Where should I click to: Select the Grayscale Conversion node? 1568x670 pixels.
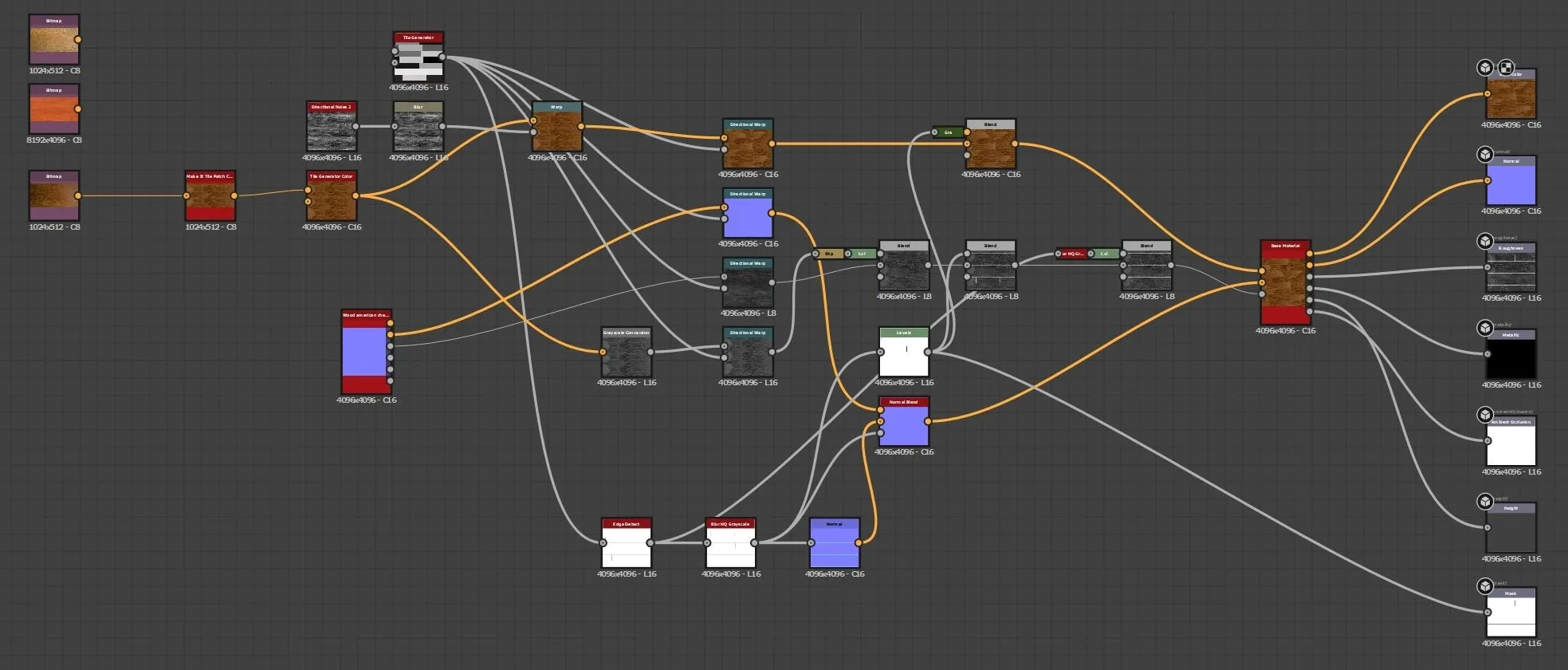pyautogui.click(x=627, y=352)
